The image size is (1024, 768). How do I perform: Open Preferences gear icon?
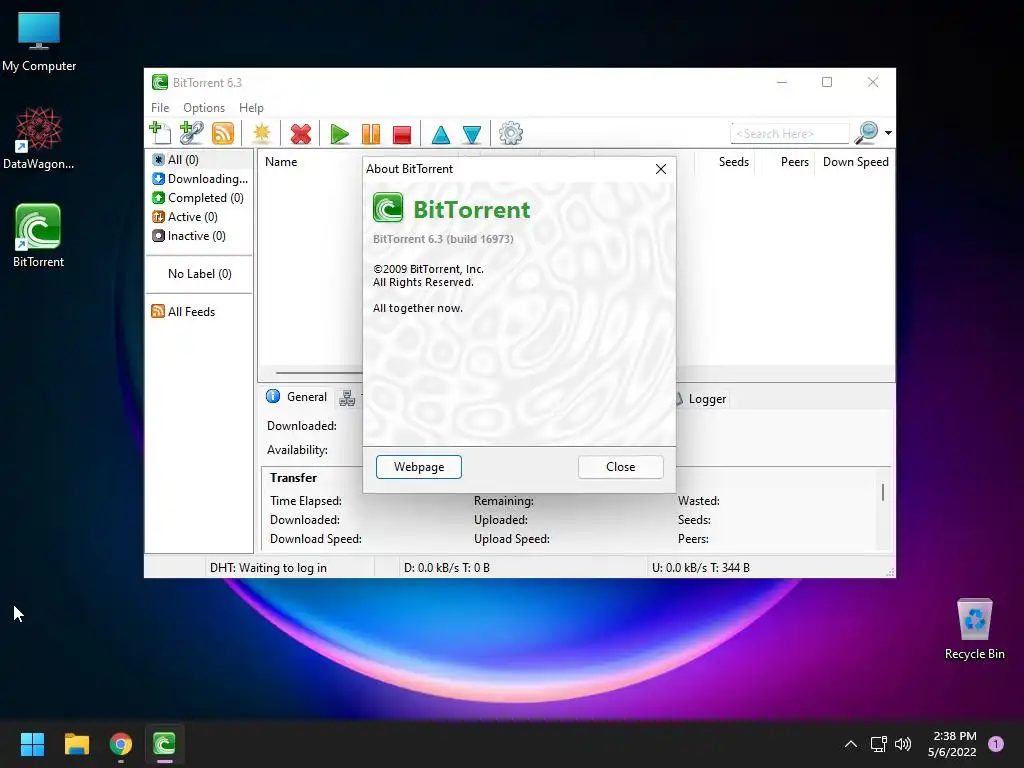tap(511, 133)
